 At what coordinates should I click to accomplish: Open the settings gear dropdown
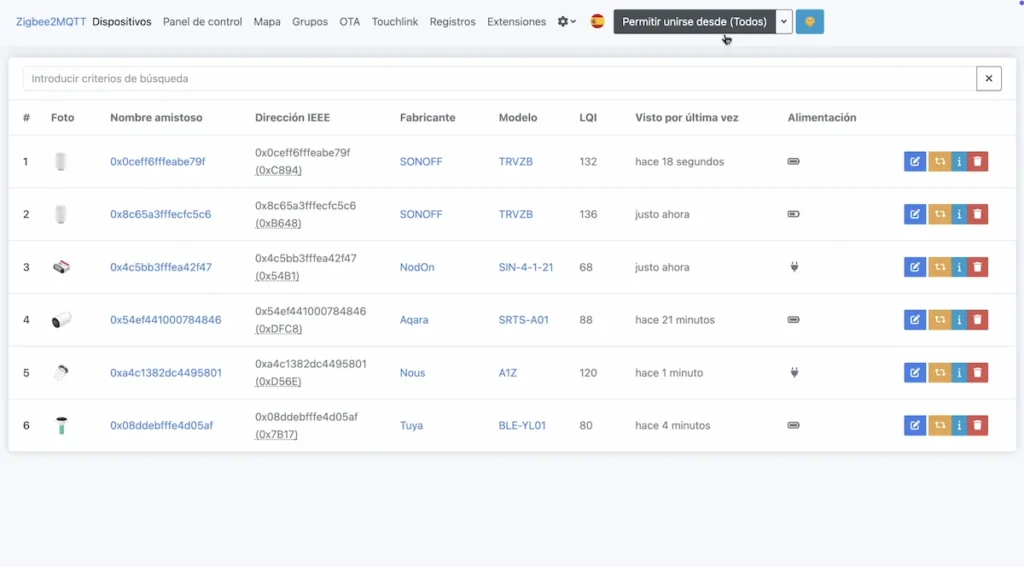566,22
